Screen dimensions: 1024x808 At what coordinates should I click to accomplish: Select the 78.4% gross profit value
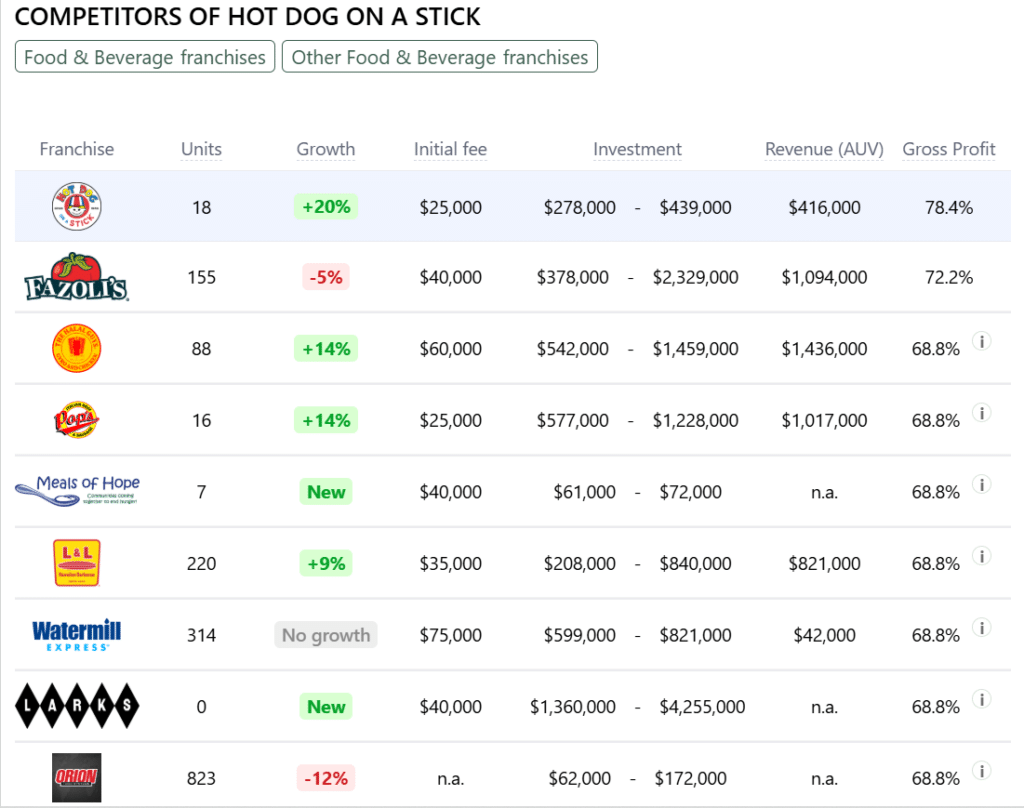949,208
